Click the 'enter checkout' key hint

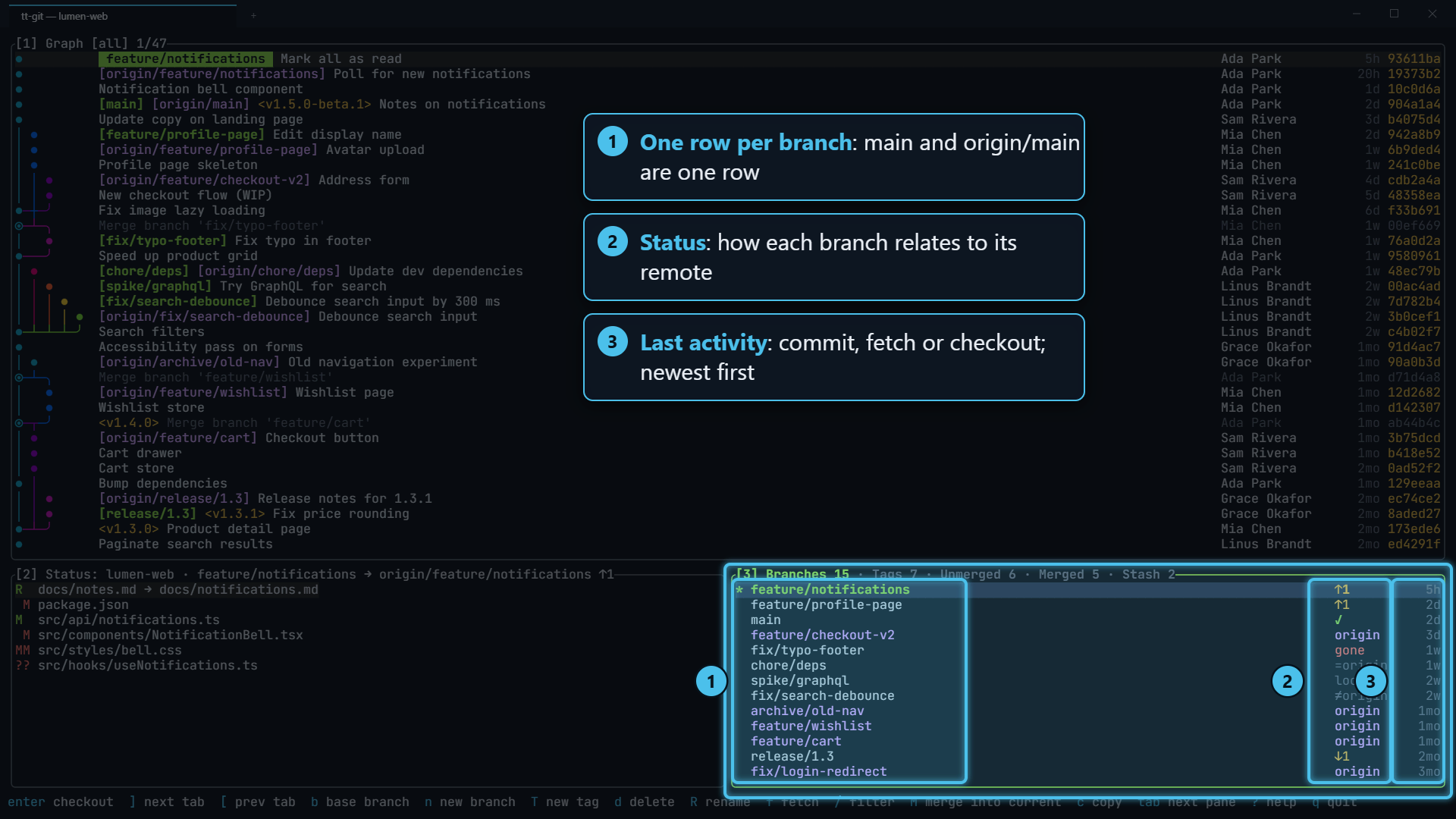tap(61, 802)
